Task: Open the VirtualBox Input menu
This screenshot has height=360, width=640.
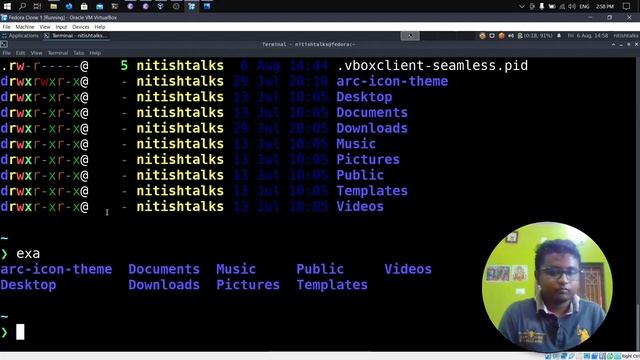Action: (x=61, y=27)
